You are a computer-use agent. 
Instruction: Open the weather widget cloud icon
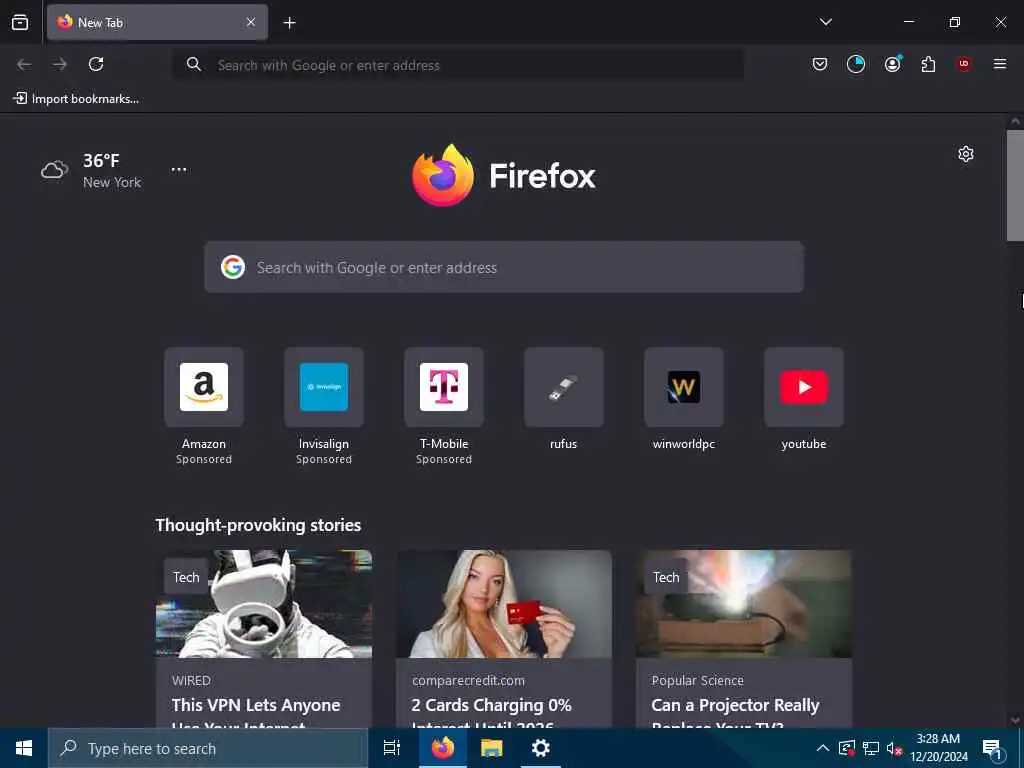click(x=55, y=170)
